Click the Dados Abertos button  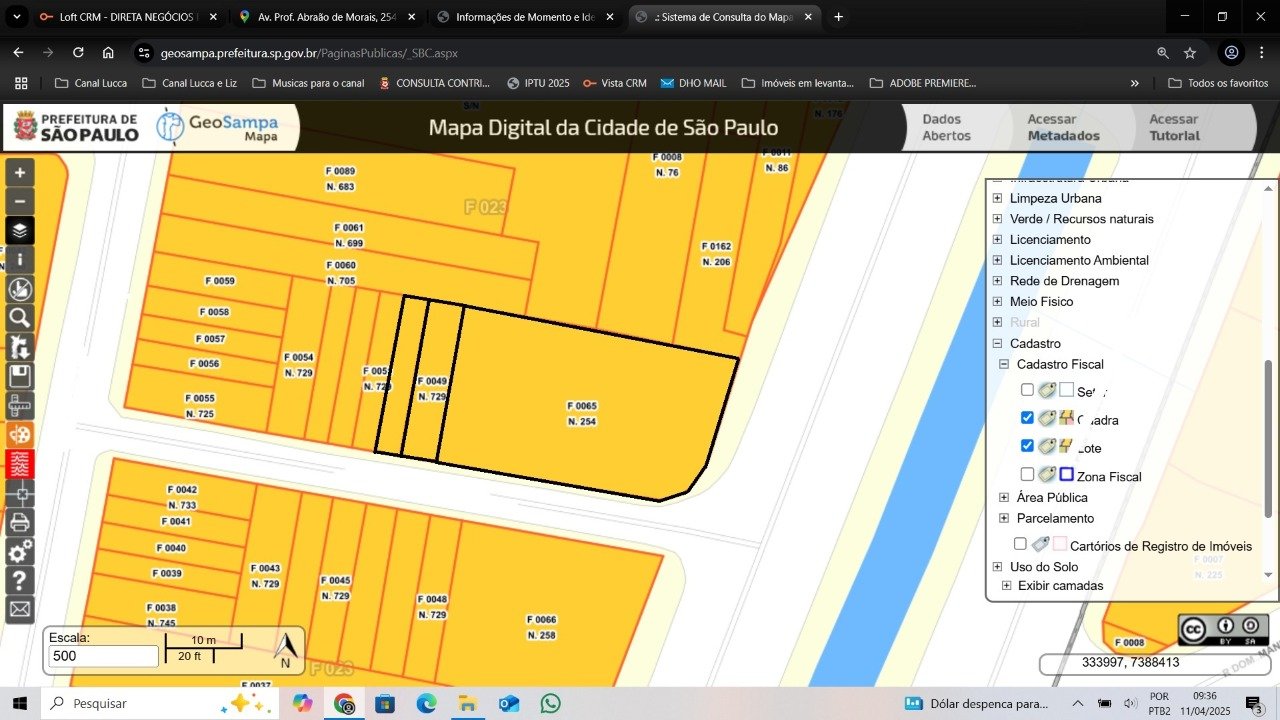click(x=946, y=127)
